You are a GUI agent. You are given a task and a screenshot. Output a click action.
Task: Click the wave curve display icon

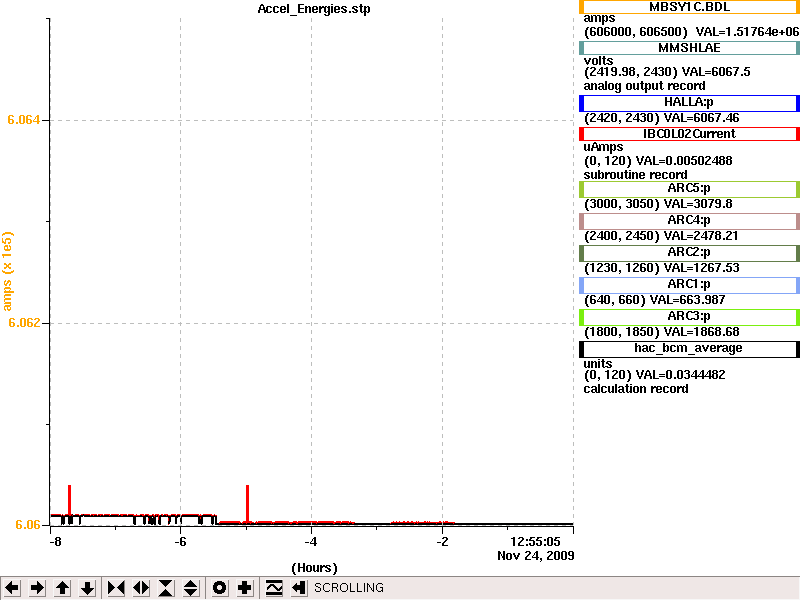tap(274, 588)
